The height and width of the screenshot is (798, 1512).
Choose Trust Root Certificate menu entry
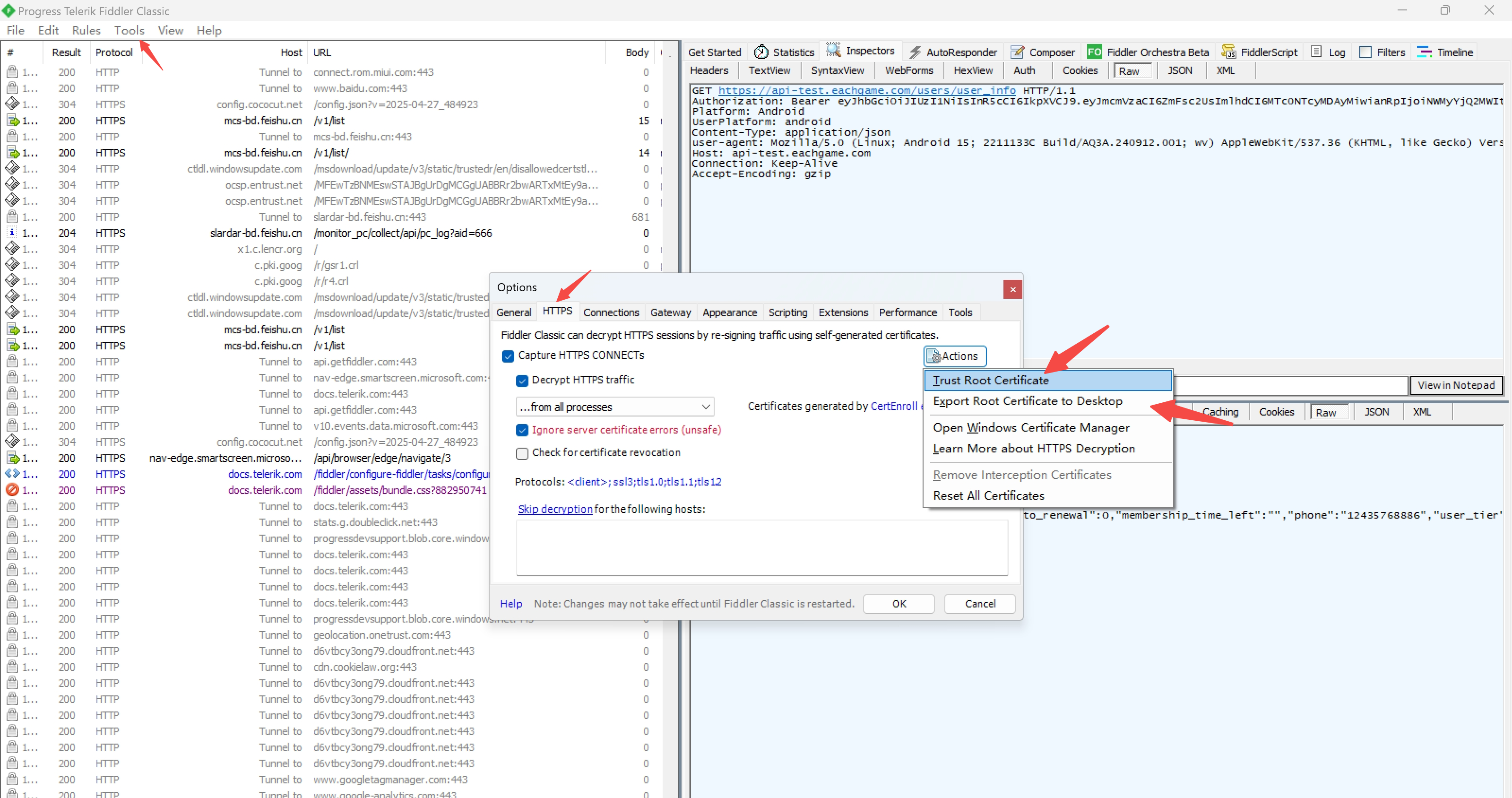990,381
